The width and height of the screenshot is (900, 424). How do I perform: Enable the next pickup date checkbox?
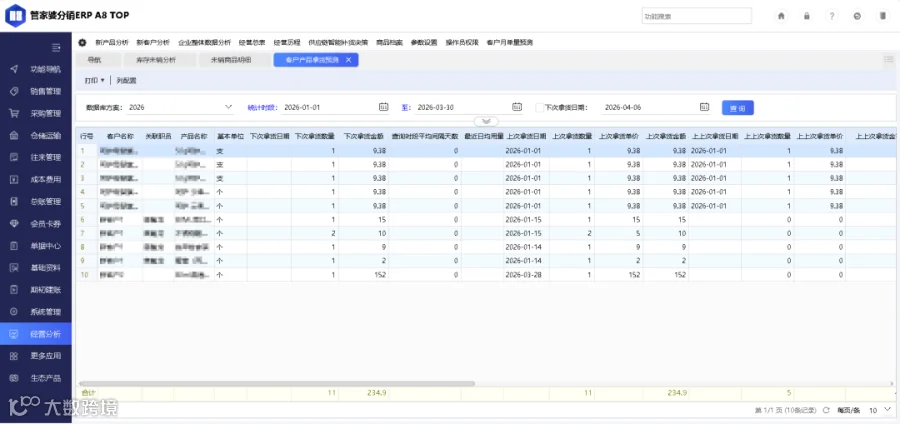point(540,107)
